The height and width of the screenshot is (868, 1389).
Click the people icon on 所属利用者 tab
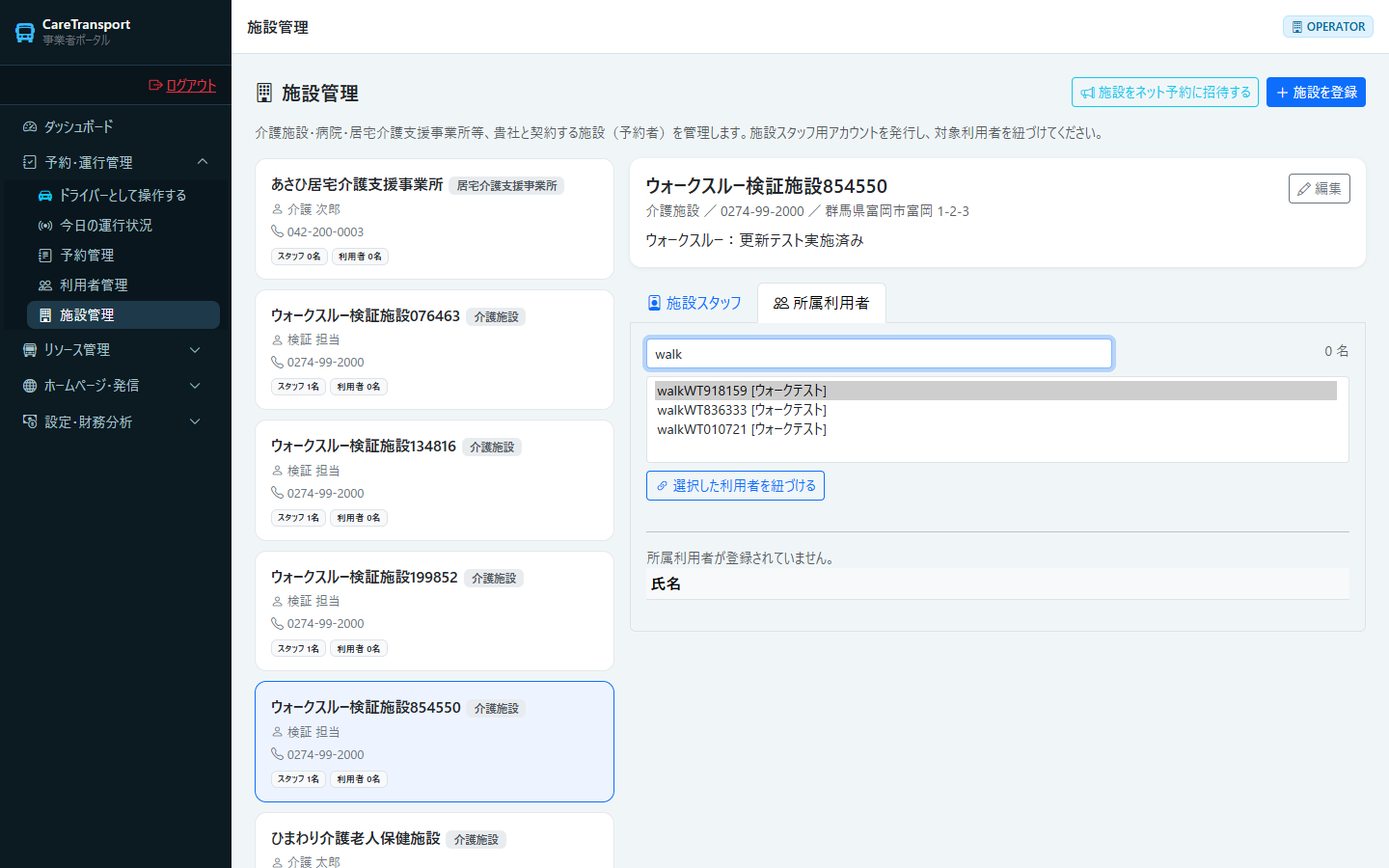tap(781, 303)
